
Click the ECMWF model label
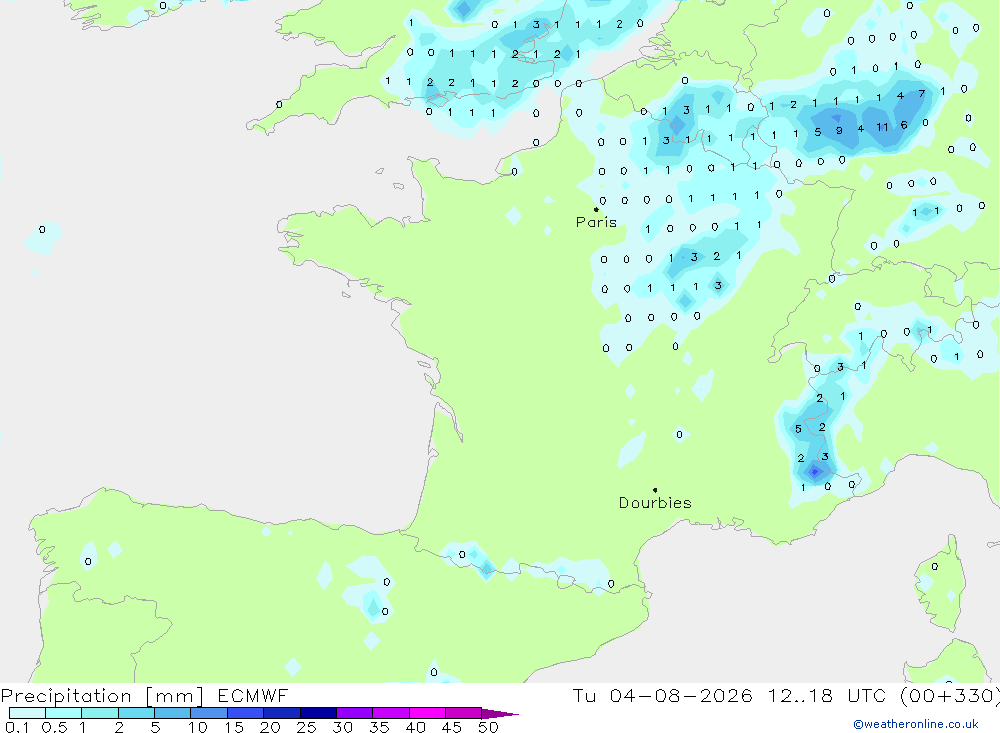point(253,695)
